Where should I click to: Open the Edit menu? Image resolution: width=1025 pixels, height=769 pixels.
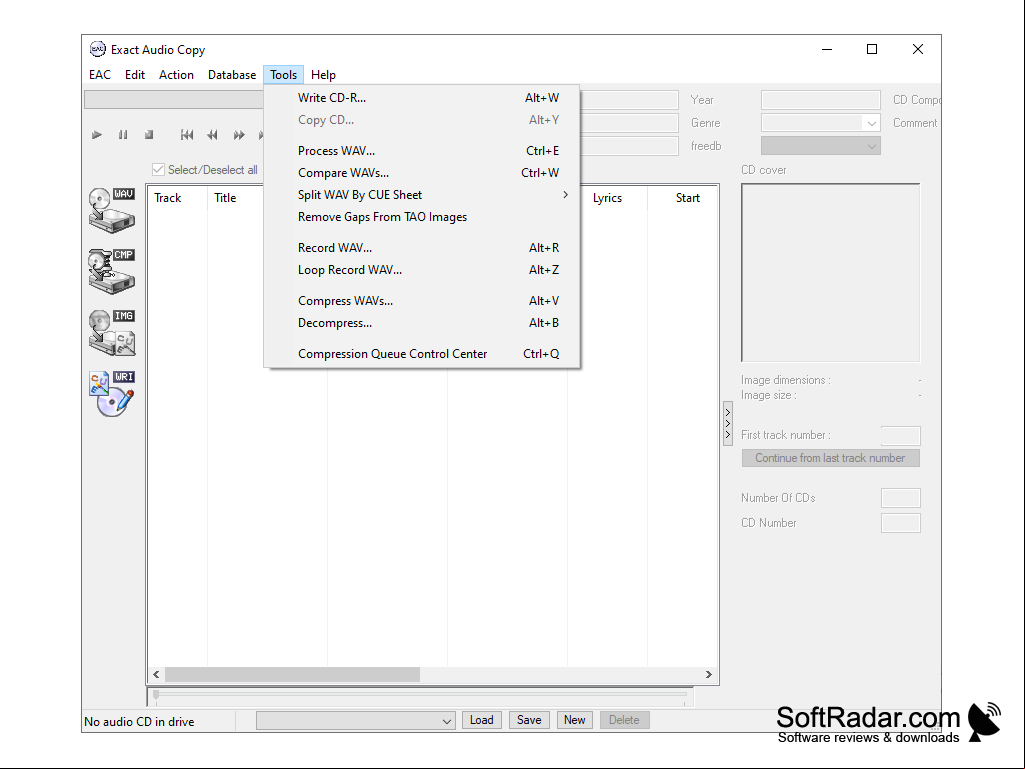(135, 75)
